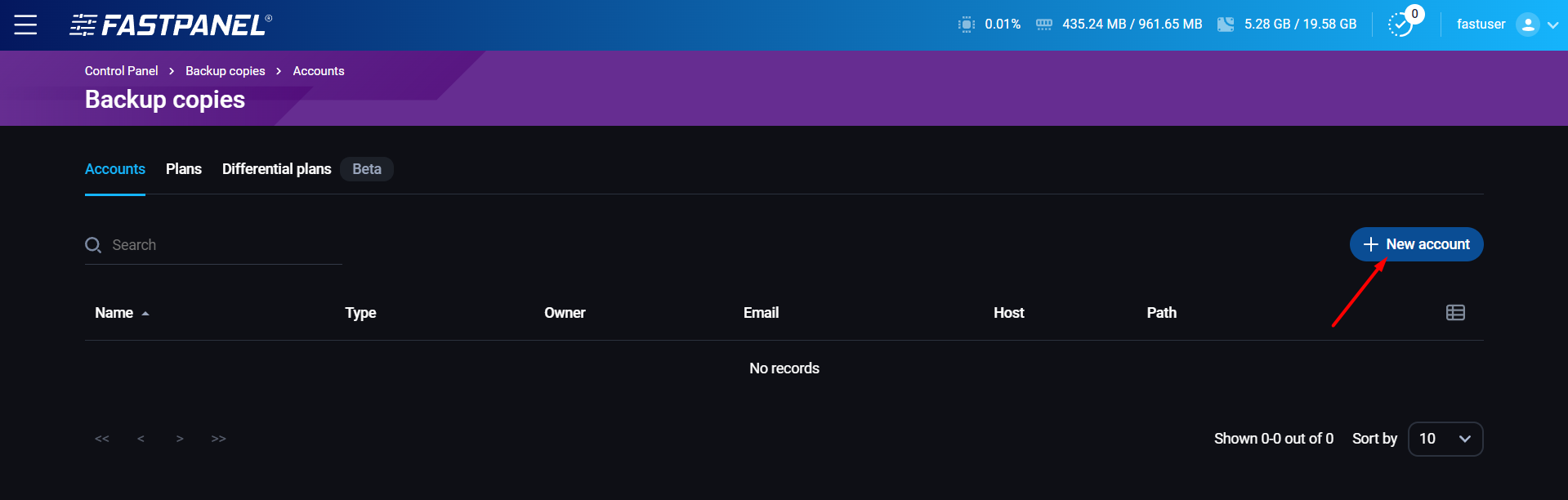Open the task queue notifications icon
The width and height of the screenshot is (1568, 500).
point(1400,25)
